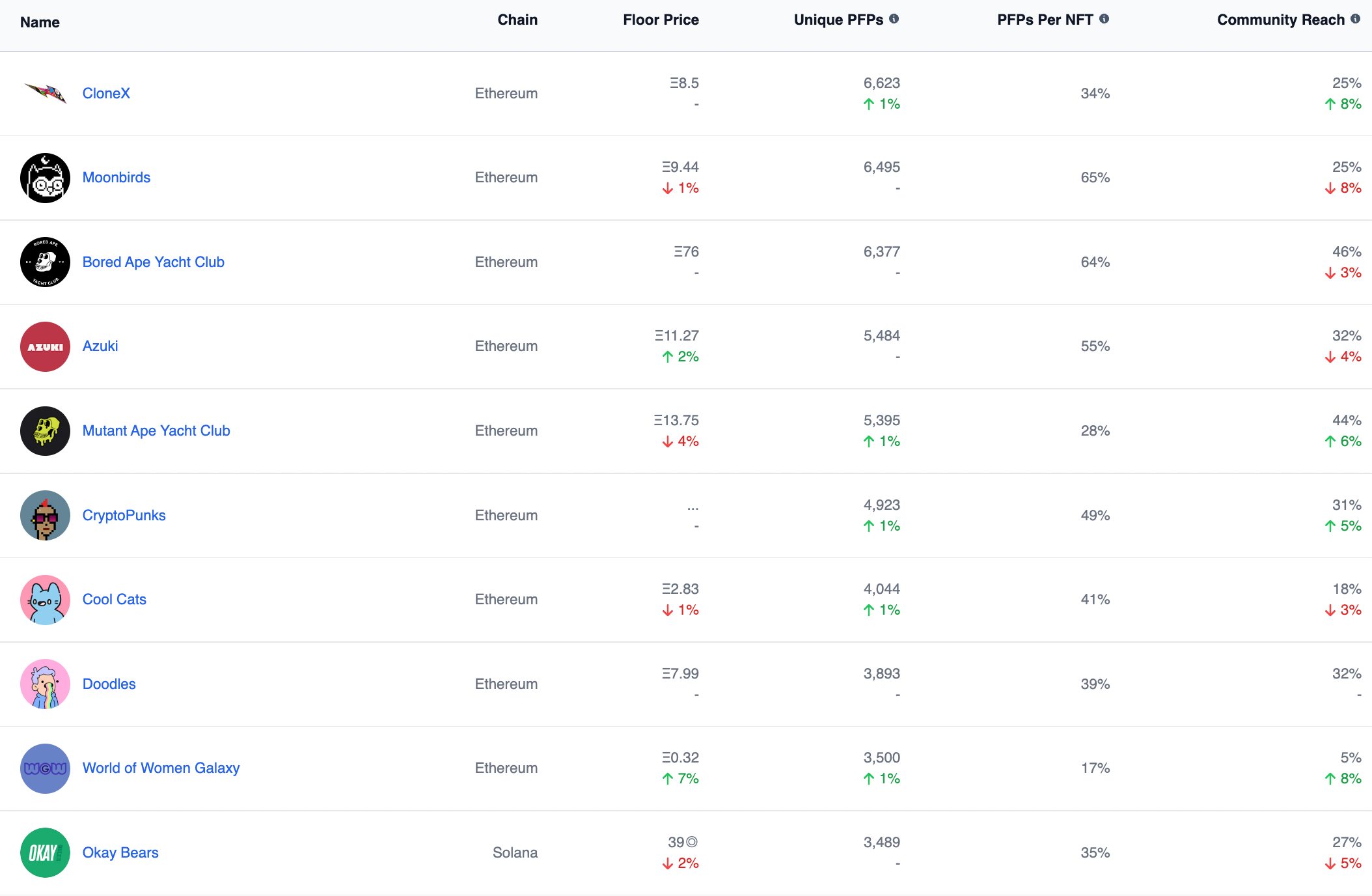Click the Doodles rainbow avatar
1372x896 pixels.
click(x=45, y=684)
